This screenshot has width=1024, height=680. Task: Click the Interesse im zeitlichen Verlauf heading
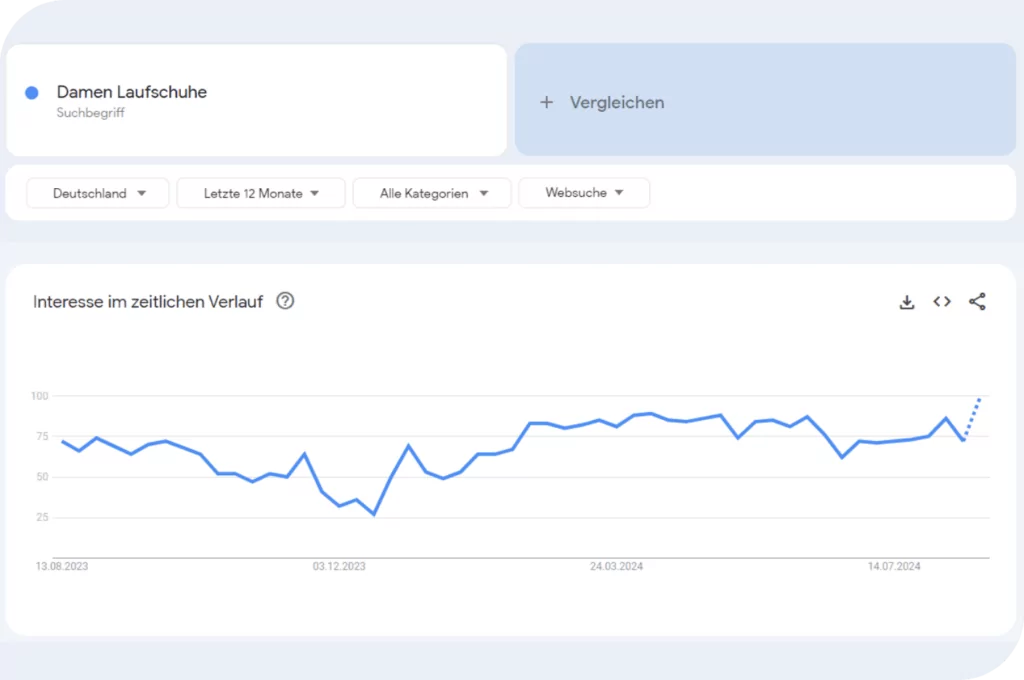tap(148, 302)
